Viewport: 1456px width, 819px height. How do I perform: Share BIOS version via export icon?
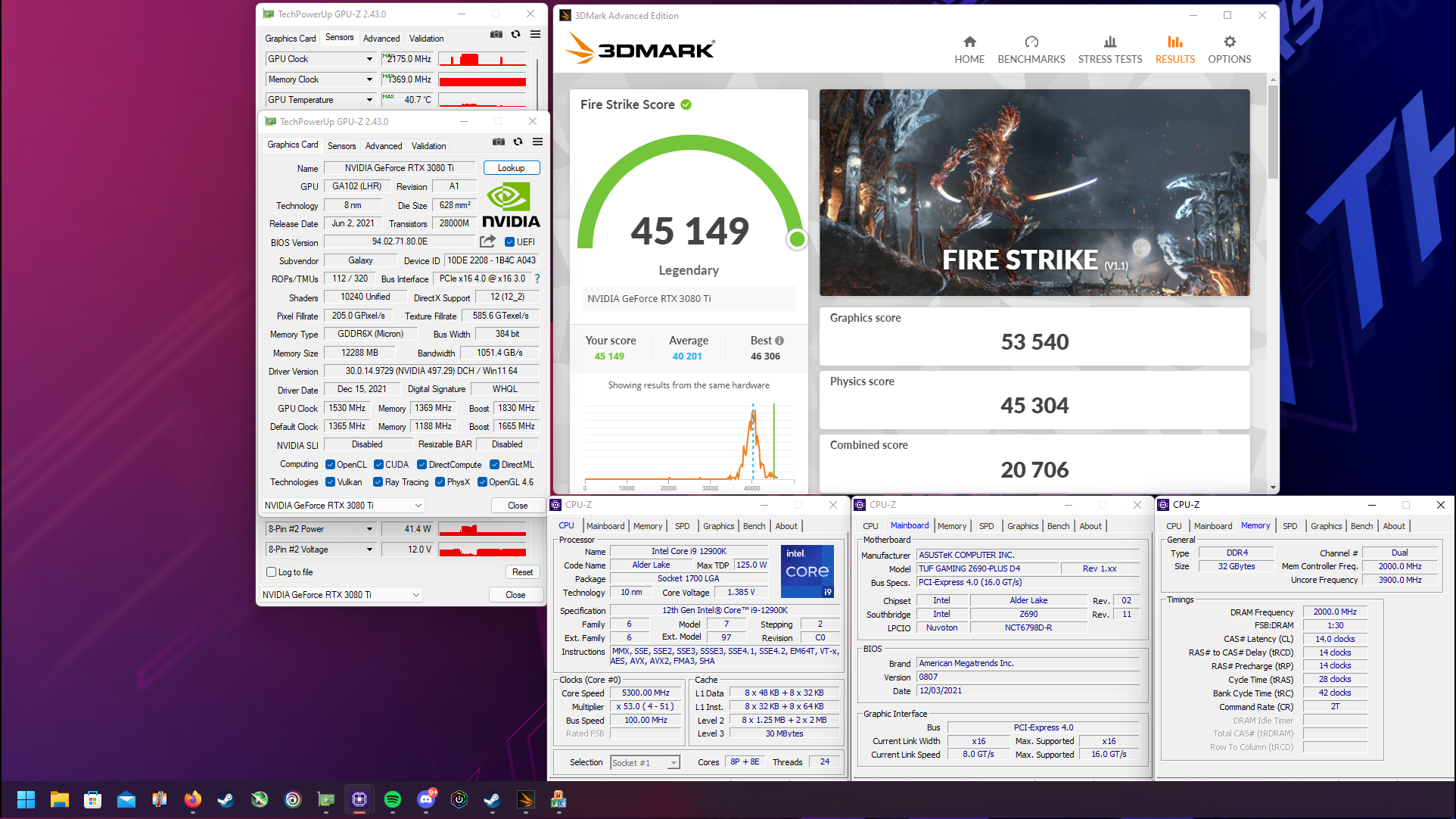(488, 241)
